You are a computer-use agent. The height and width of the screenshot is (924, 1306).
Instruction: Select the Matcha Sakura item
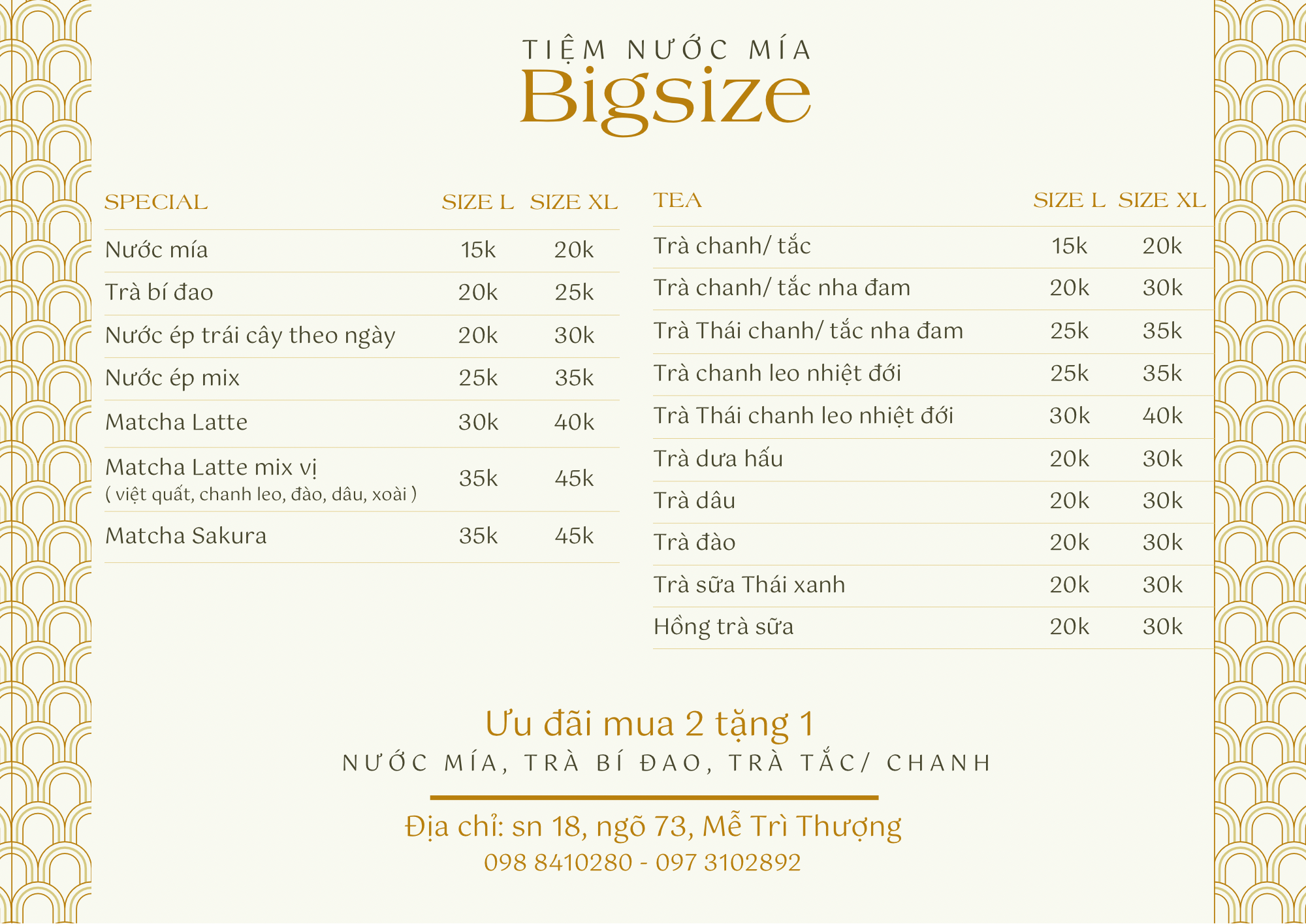(186, 535)
